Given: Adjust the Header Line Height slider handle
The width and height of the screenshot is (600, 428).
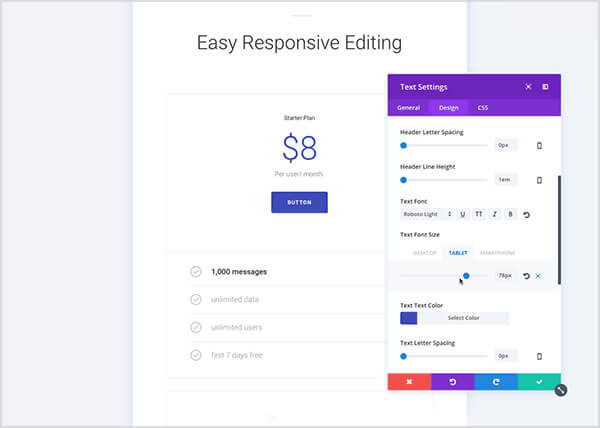Looking at the screenshot, I should pos(403,180).
